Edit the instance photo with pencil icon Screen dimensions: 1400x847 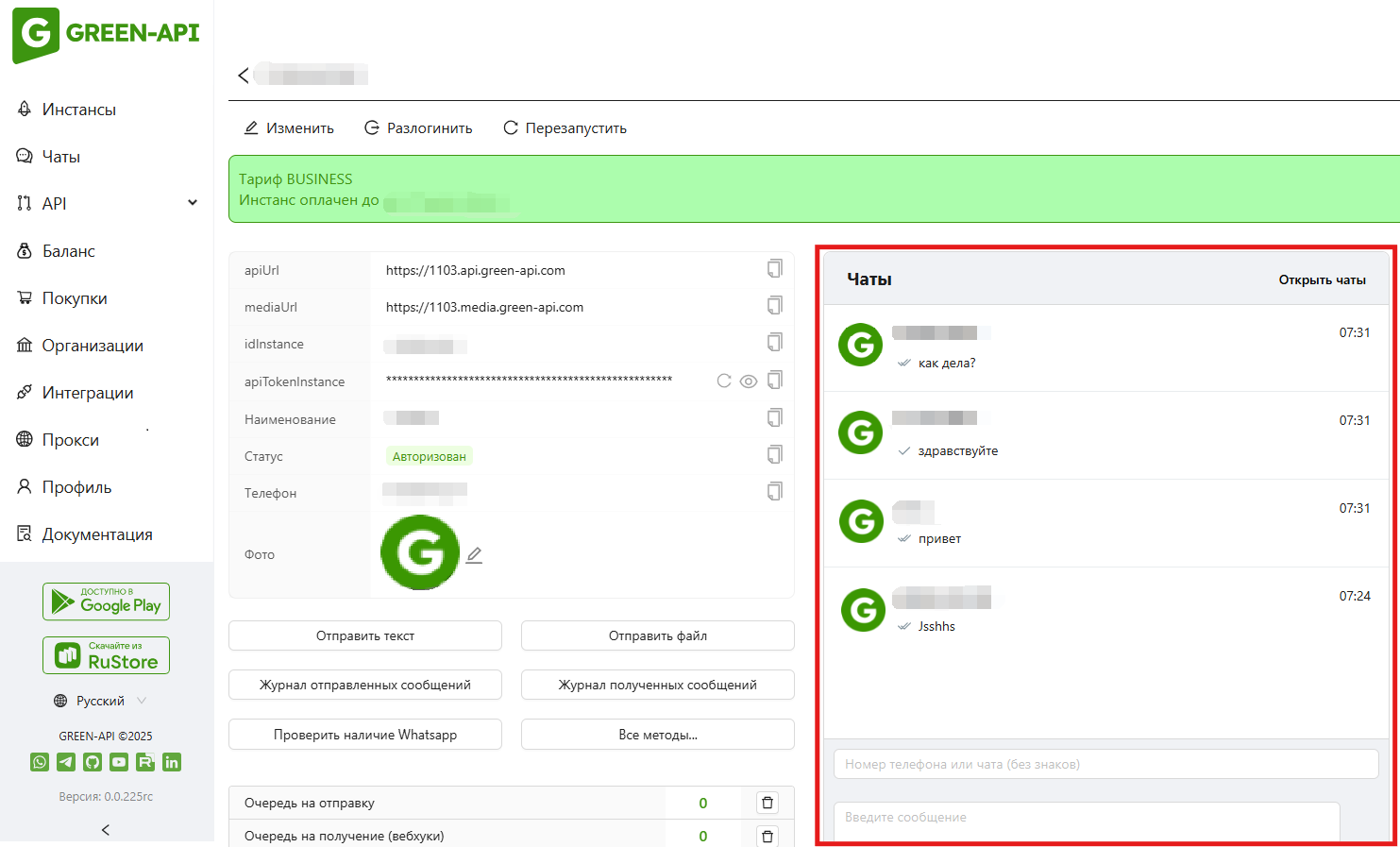(x=474, y=555)
